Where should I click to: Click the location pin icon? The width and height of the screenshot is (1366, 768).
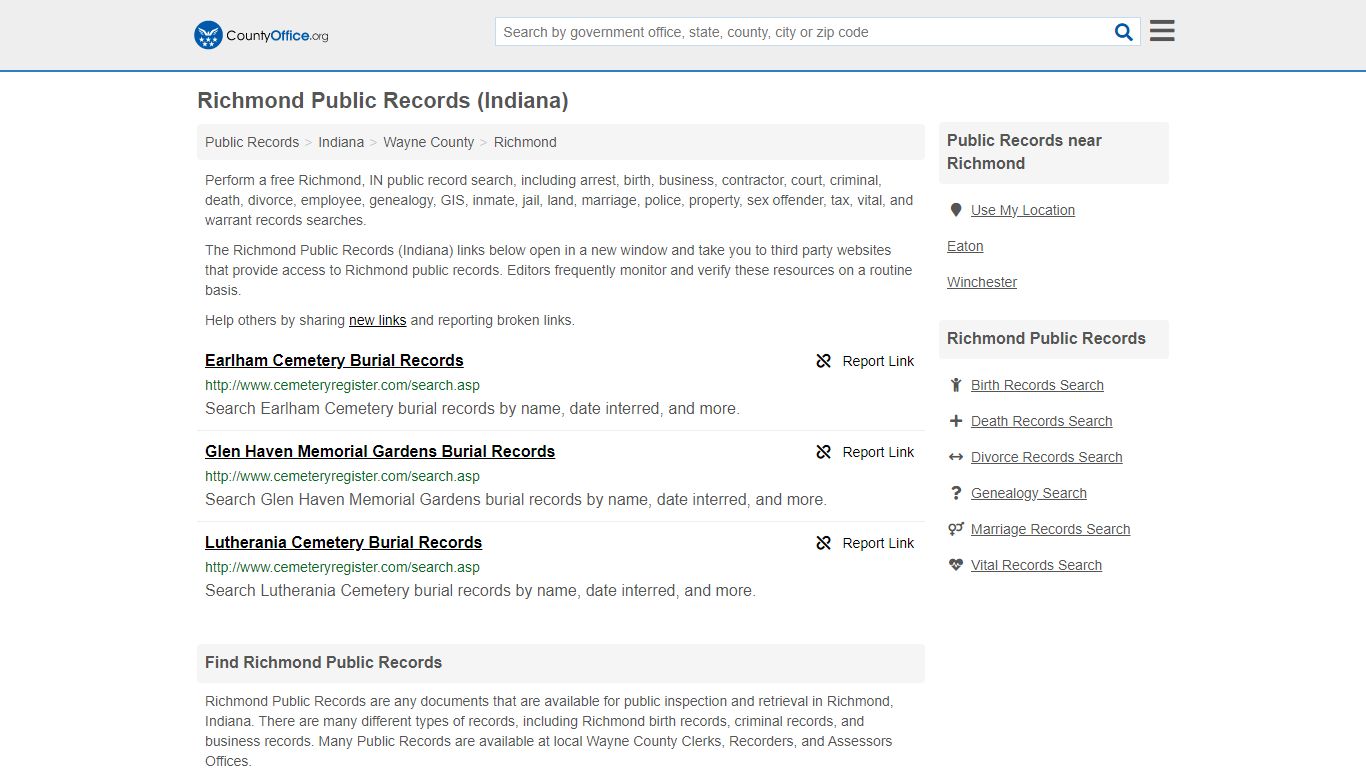(x=956, y=210)
